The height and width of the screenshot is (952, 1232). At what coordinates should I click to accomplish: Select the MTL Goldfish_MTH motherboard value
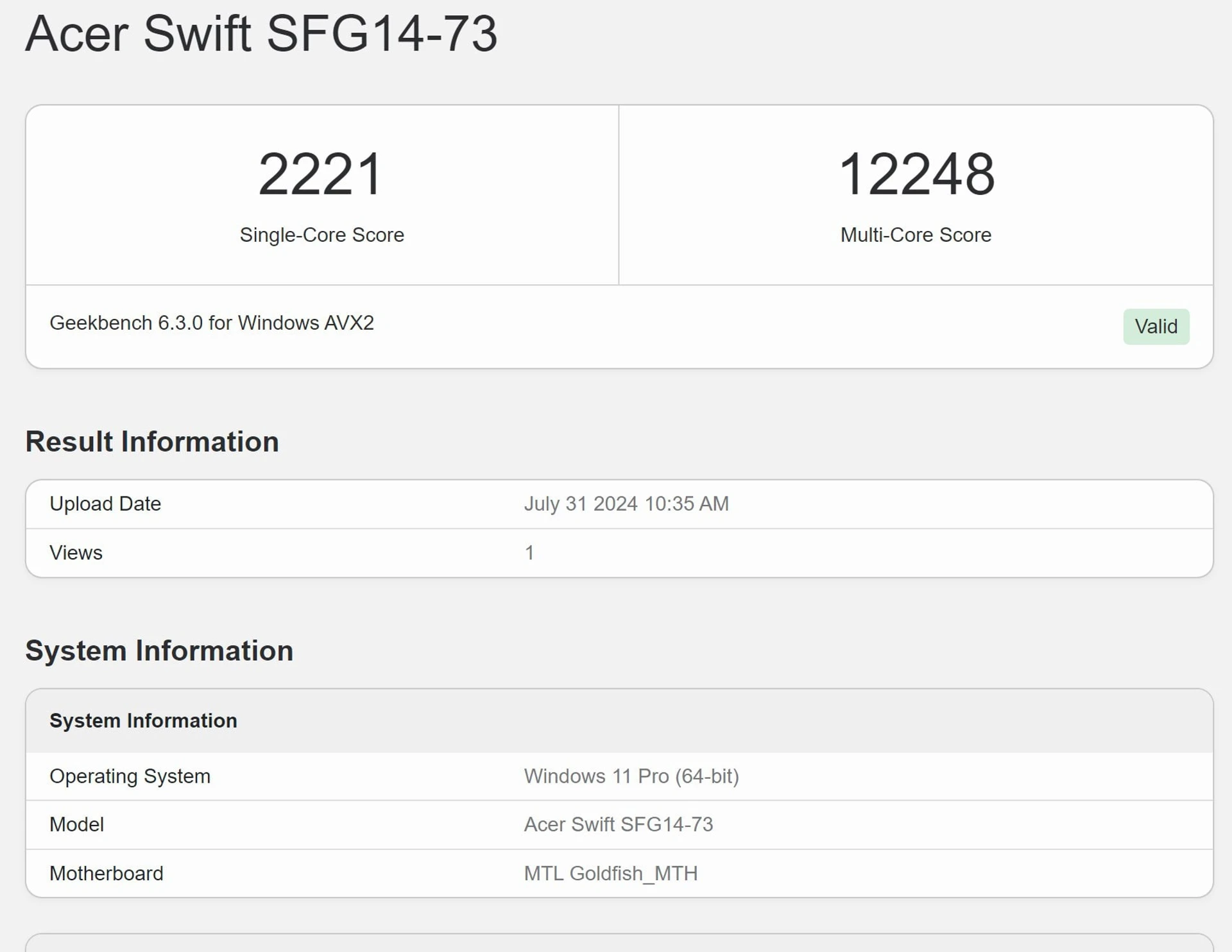[x=611, y=874]
